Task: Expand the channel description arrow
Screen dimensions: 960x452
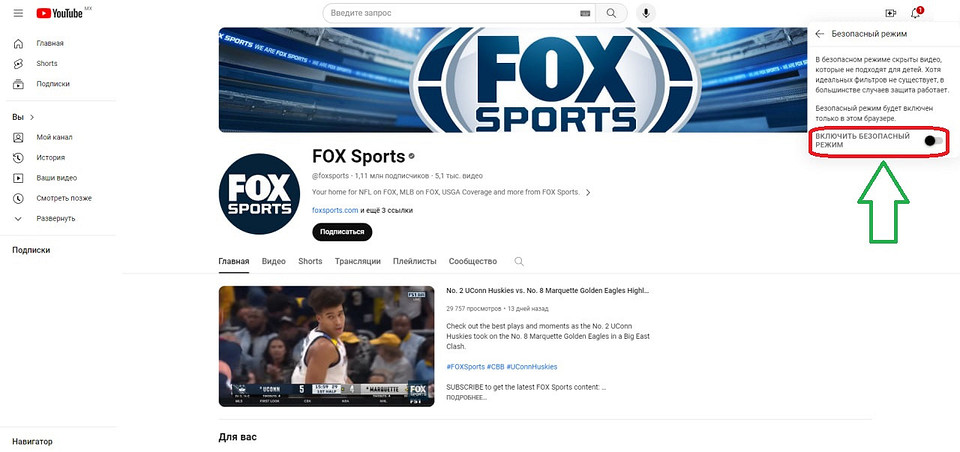Action: (588, 192)
